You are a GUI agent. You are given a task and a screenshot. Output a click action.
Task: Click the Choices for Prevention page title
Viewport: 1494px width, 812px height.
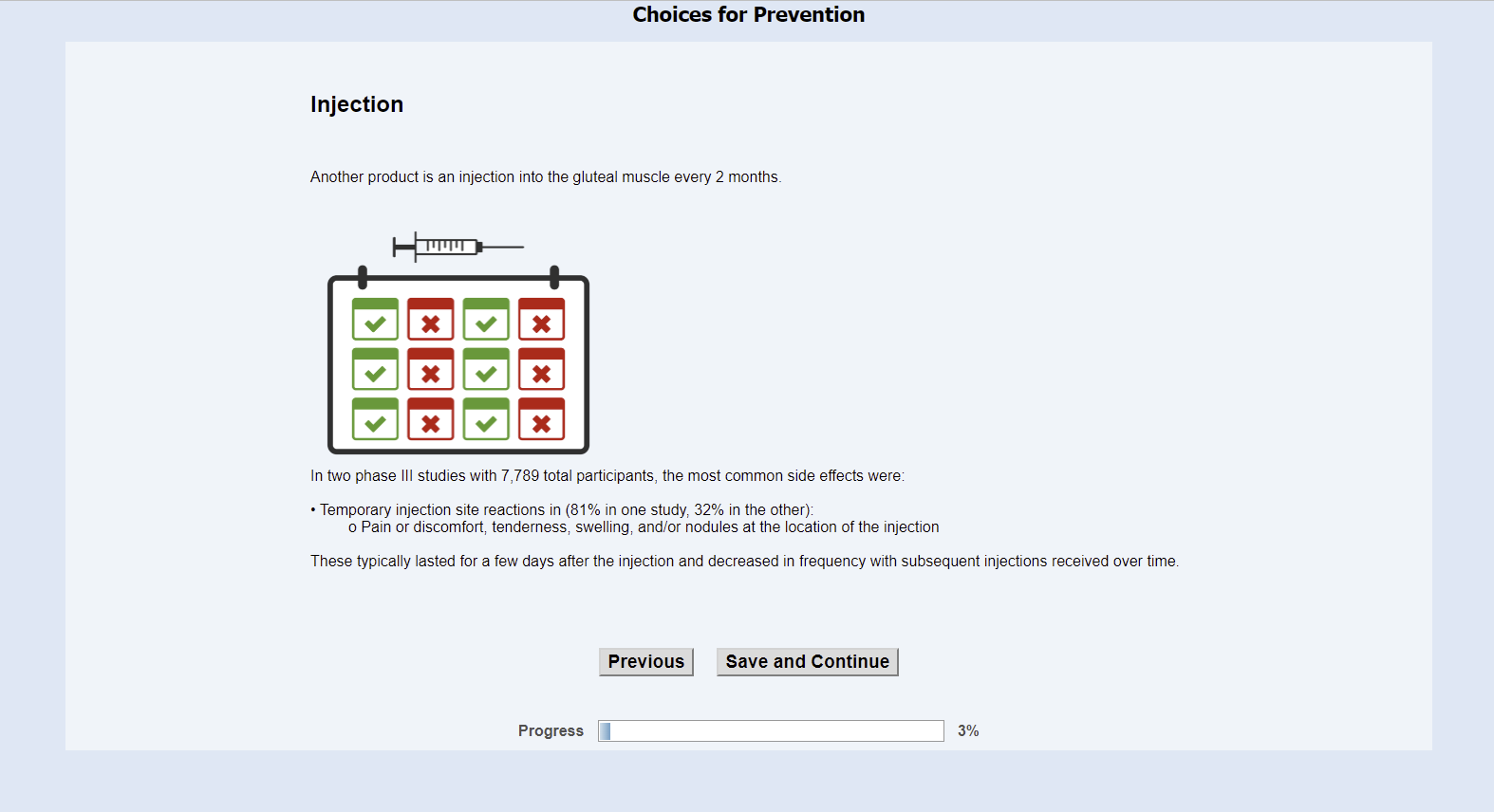pyautogui.click(x=748, y=15)
